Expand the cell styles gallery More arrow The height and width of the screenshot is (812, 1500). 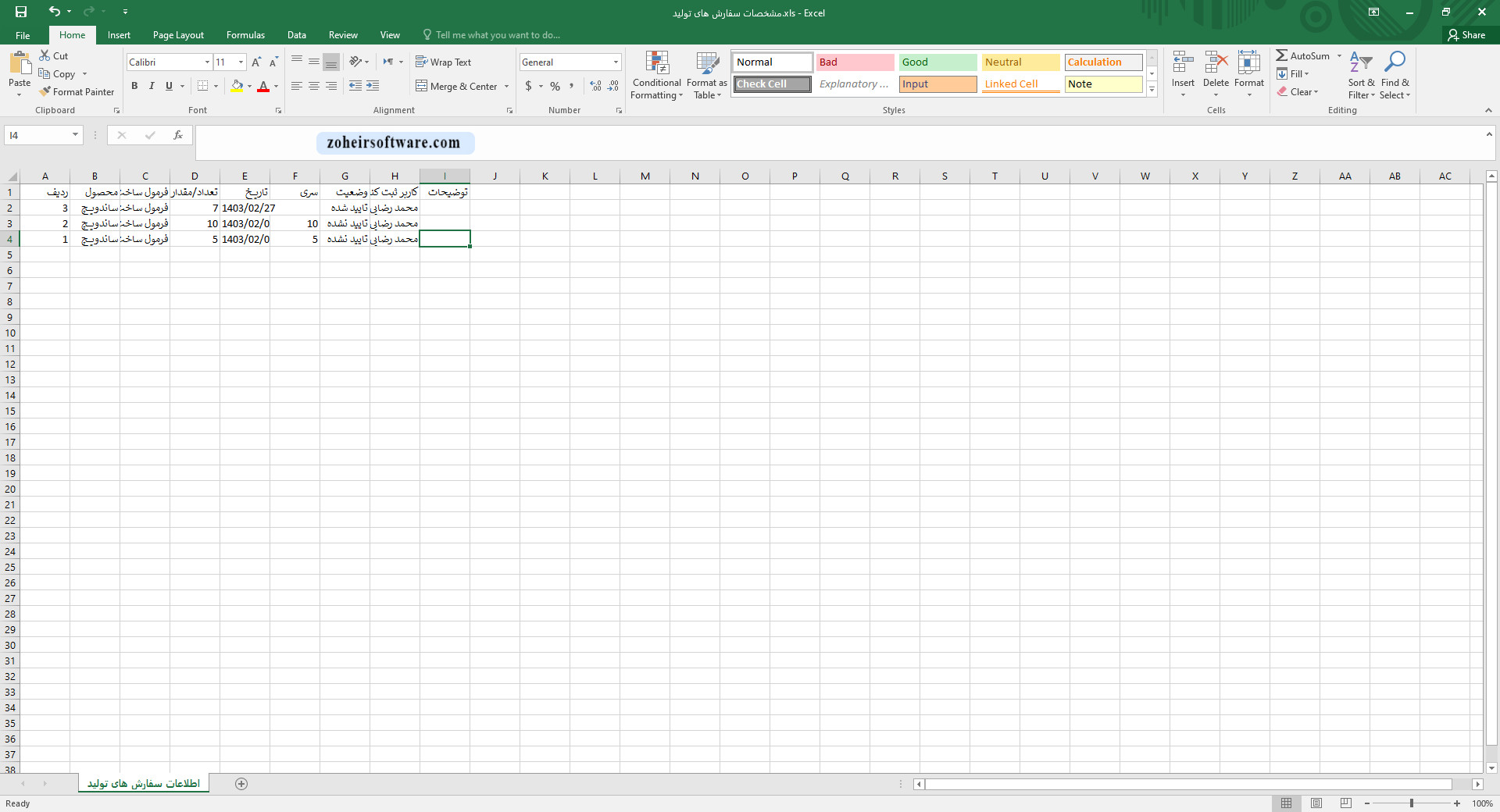1152,89
